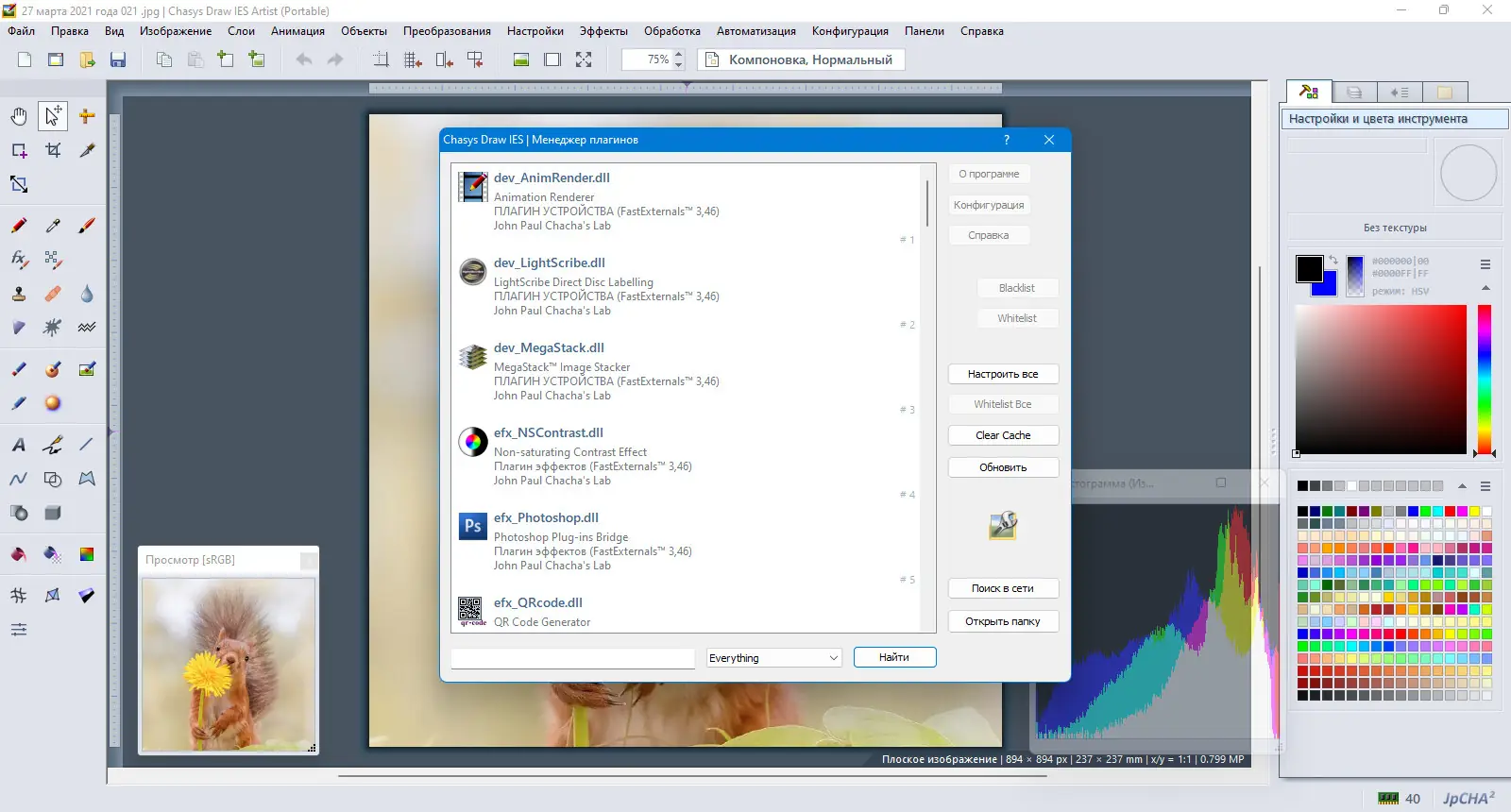
Task: Click the Save floppy disk icon
Action: pos(118,59)
